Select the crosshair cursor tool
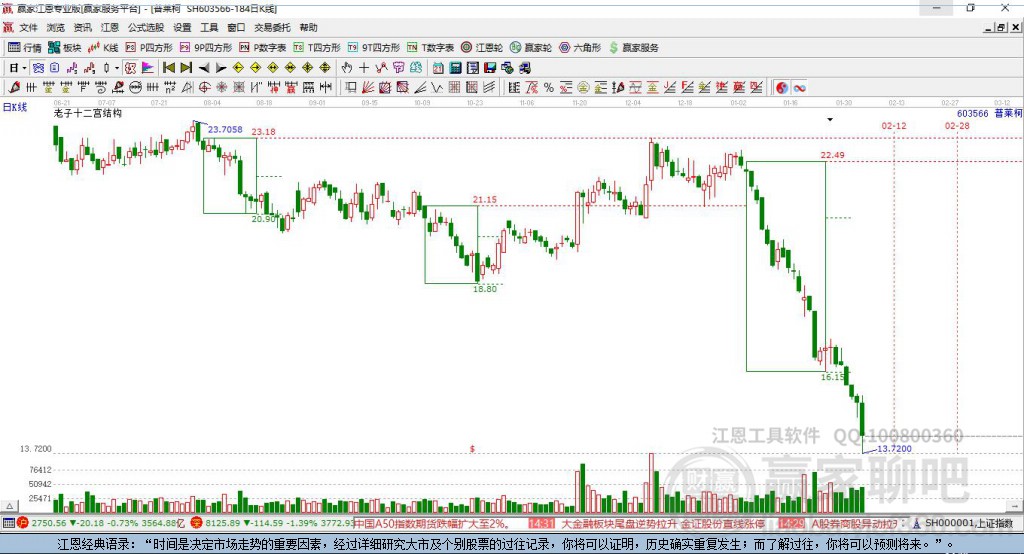The image size is (1024, 554). (364, 67)
